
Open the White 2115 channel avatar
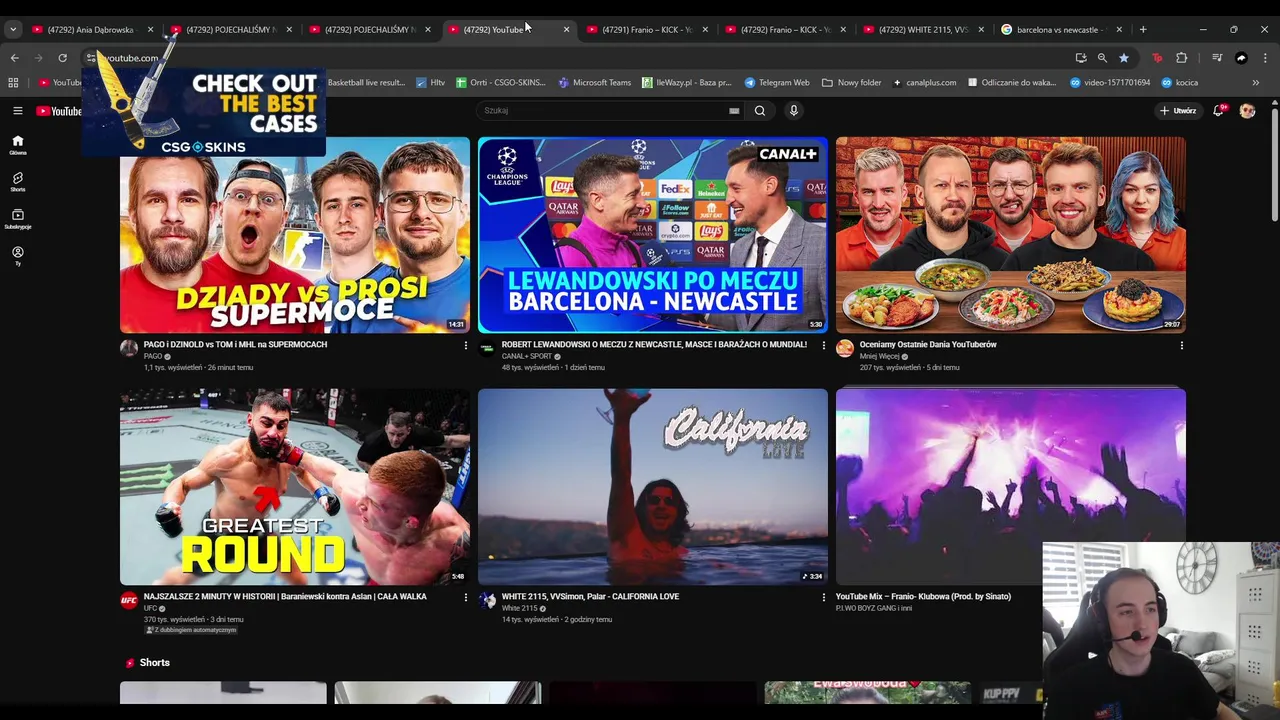click(x=487, y=600)
